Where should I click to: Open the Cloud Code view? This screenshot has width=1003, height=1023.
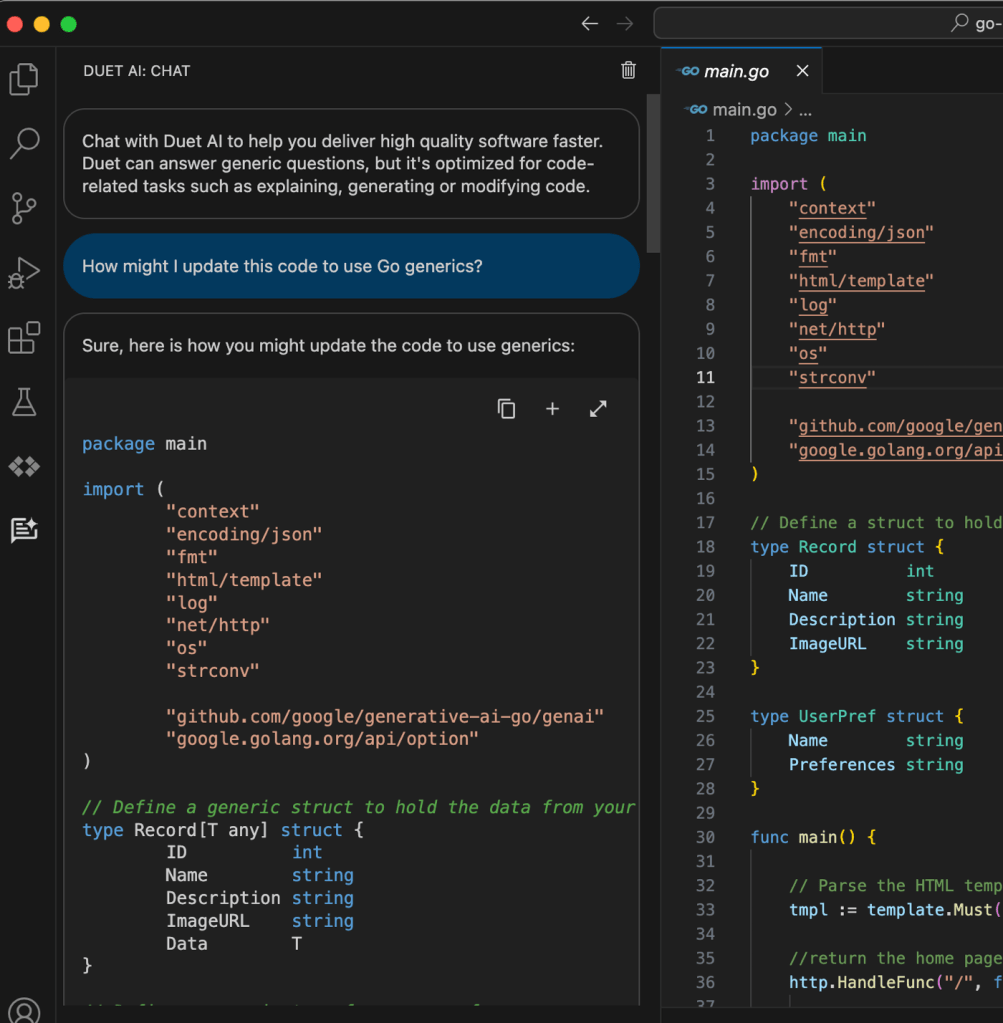coord(24,466)
